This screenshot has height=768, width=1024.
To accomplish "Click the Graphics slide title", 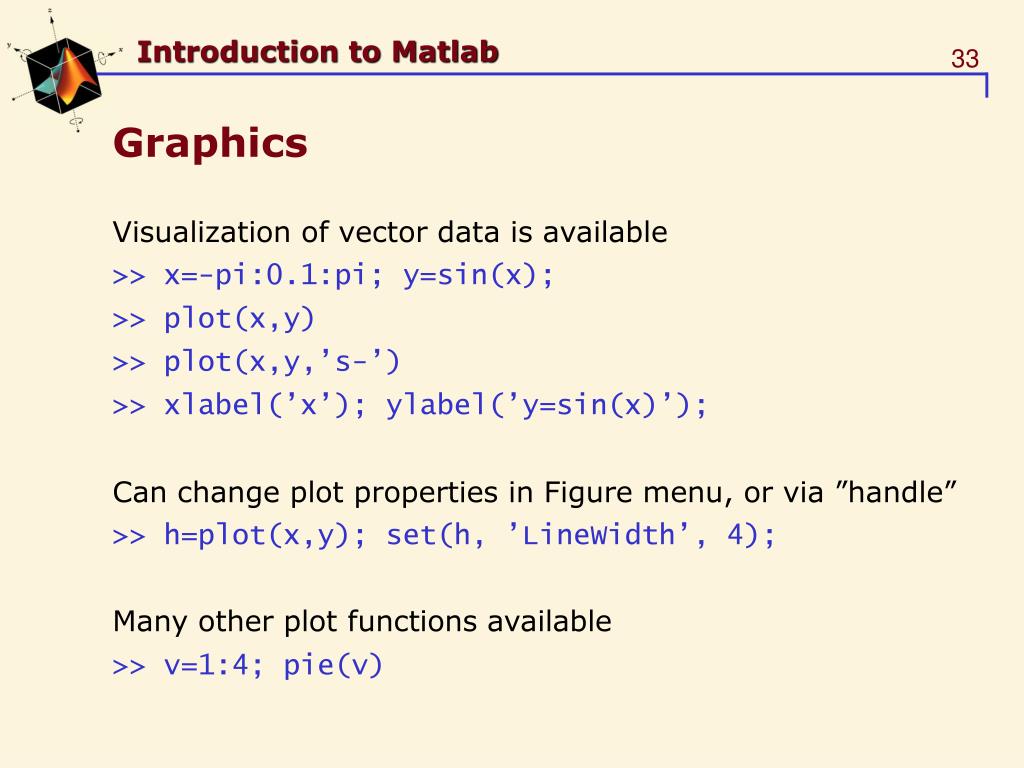I will click(210, 142).
